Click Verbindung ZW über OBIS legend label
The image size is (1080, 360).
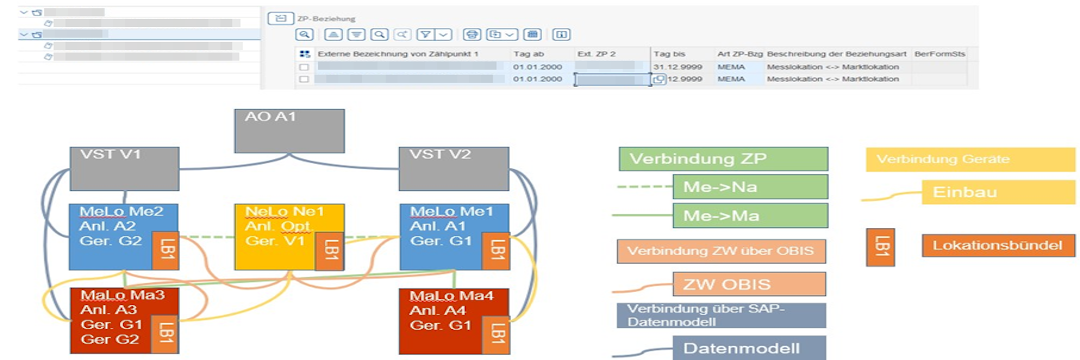point(721,251)
